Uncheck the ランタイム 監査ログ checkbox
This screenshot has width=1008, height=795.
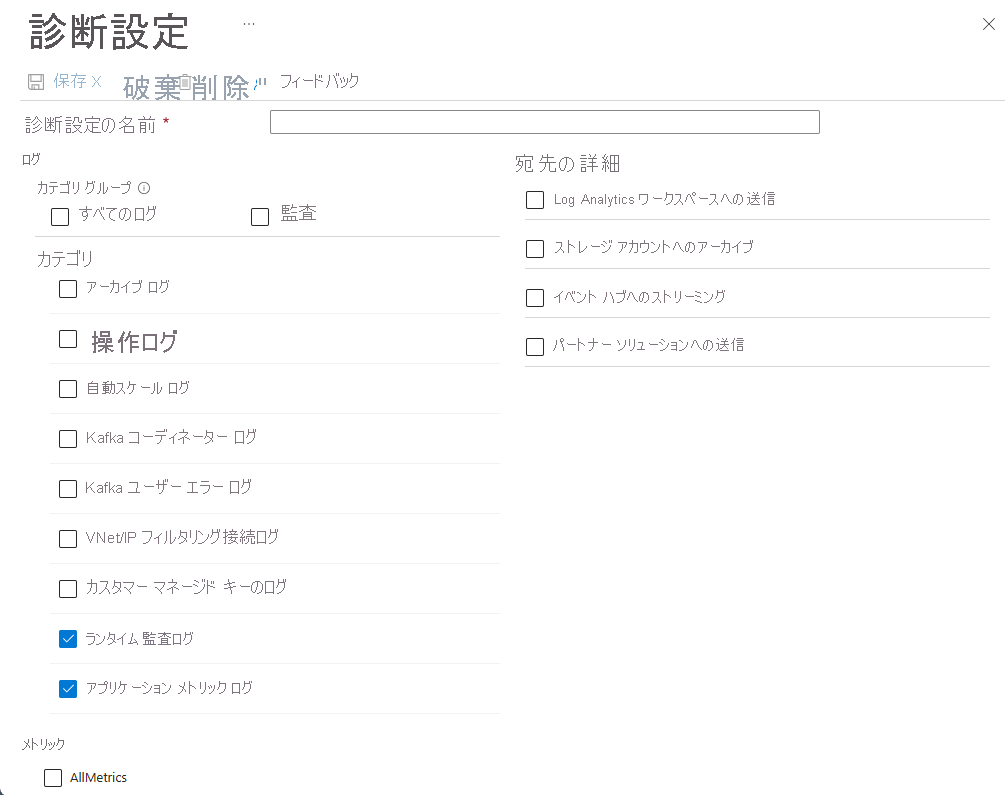(68, 639)
